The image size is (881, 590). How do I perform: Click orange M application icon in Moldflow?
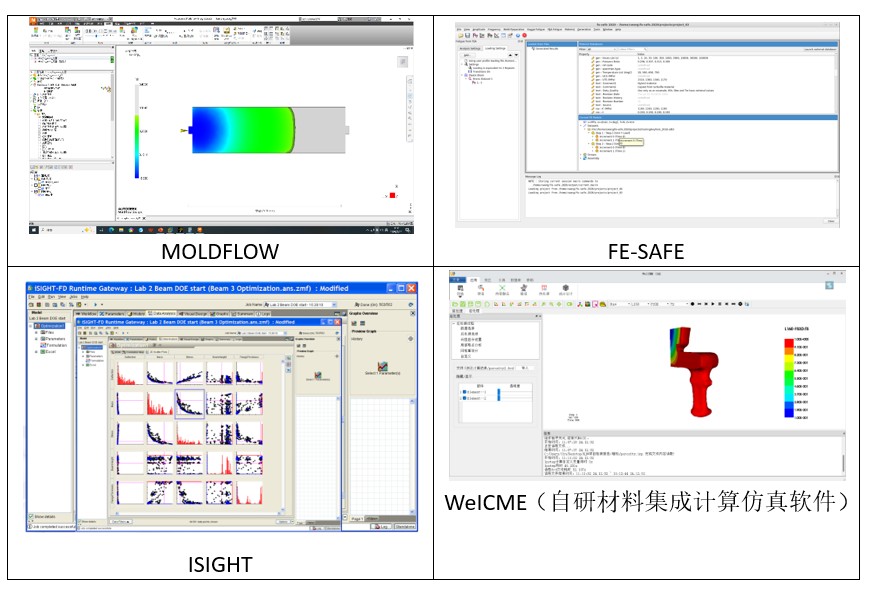click(33, 20)
